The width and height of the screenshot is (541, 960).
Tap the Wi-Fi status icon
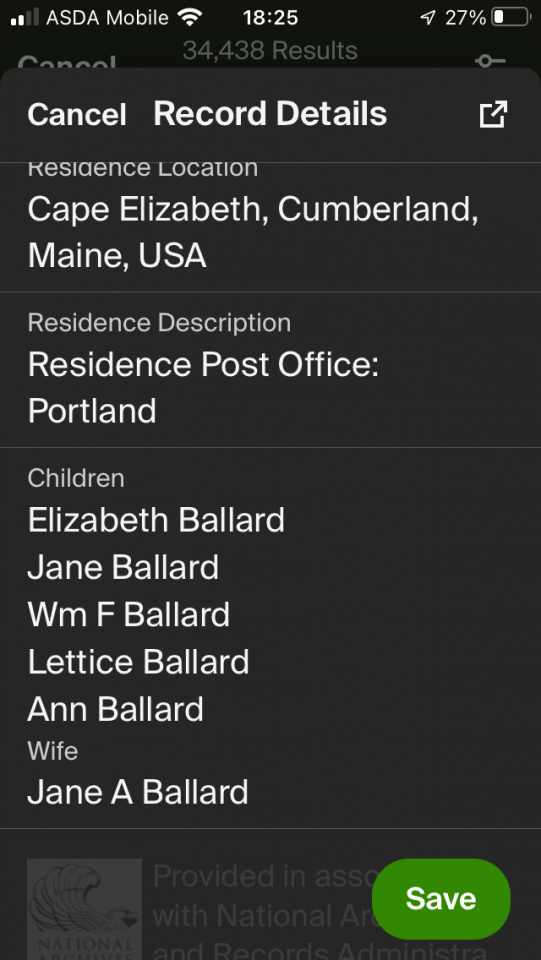pyautogui.click(x=190, y=18)
